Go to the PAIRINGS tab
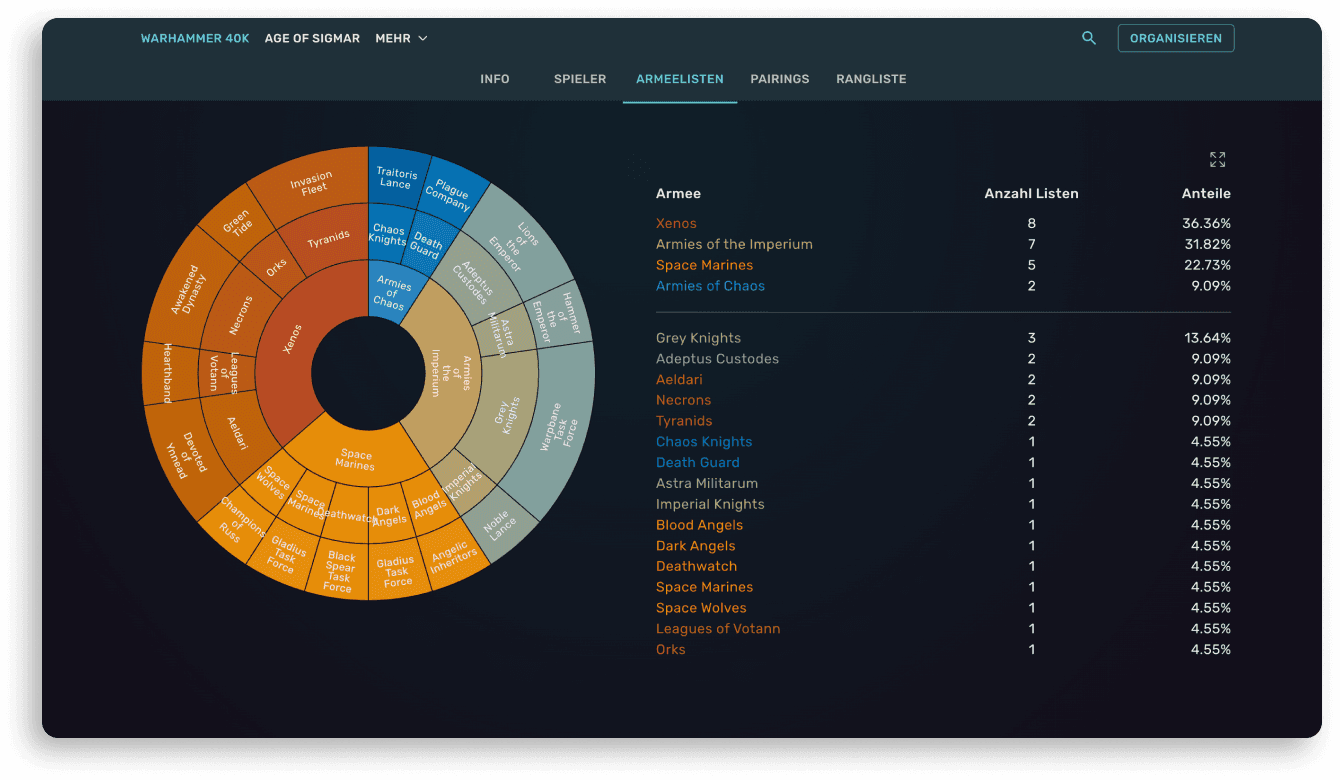Screen dimensions: 1340x780 point(780,79)
